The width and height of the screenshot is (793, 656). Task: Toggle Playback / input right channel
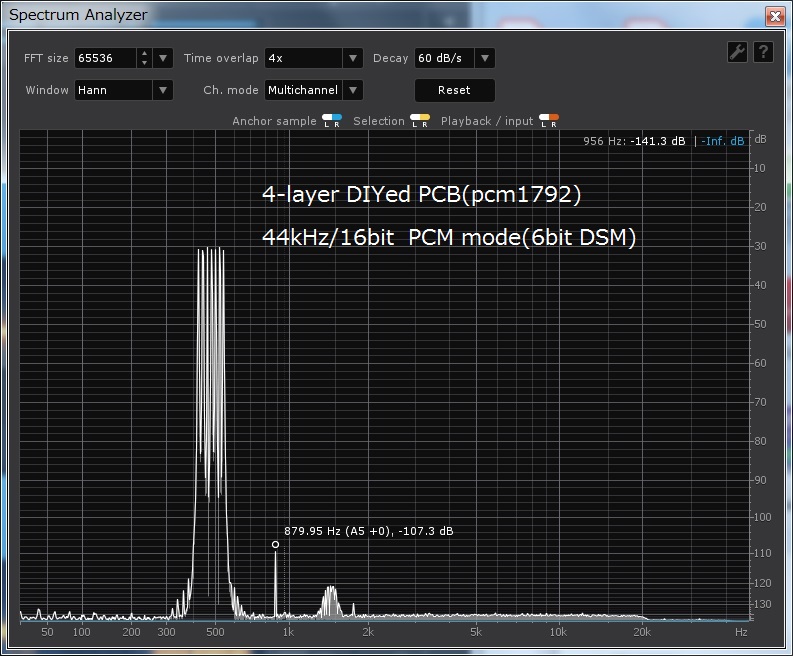click(554, 121)
